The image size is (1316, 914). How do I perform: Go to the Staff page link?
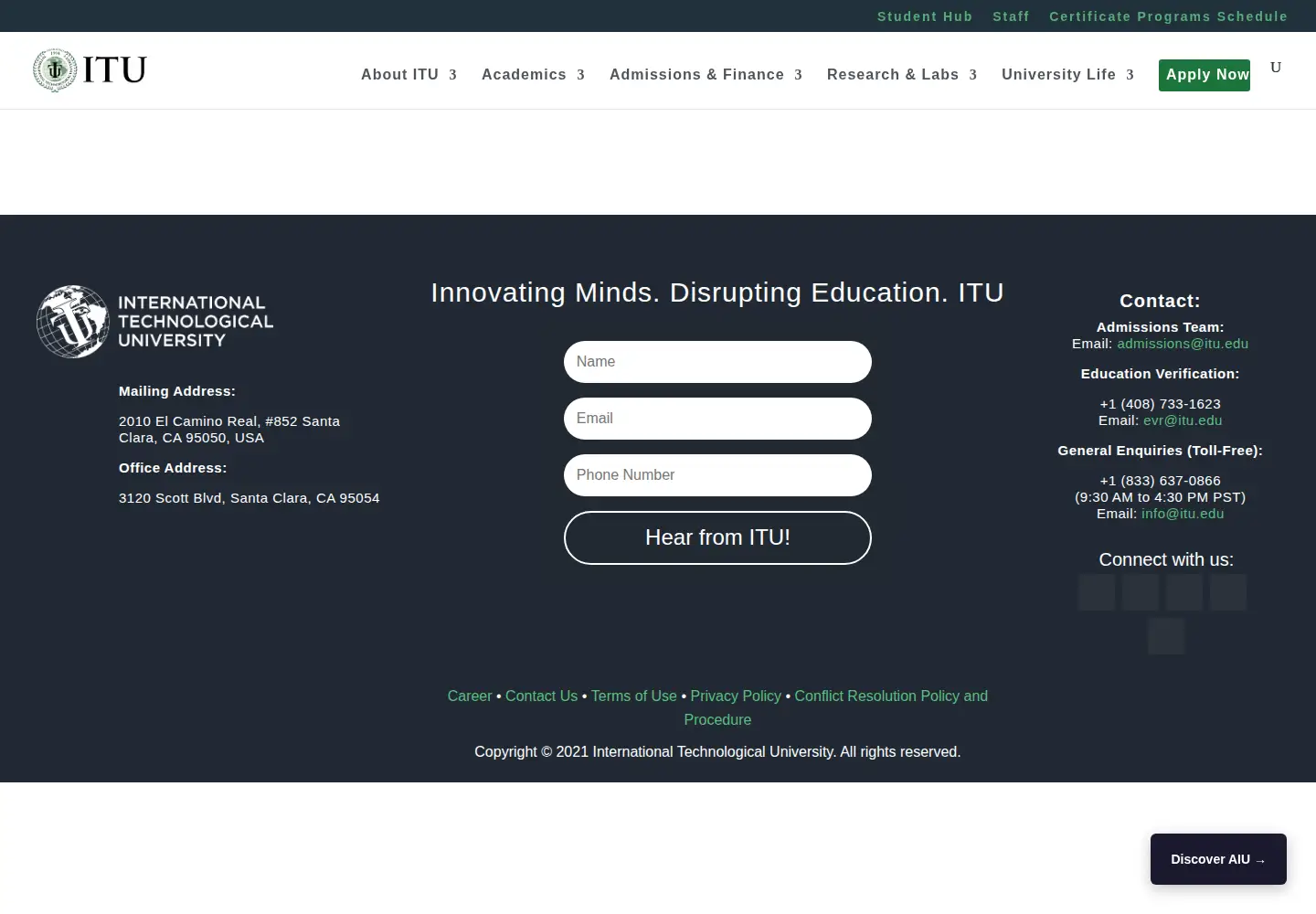pyautogui.click(x=1011, y=16)
